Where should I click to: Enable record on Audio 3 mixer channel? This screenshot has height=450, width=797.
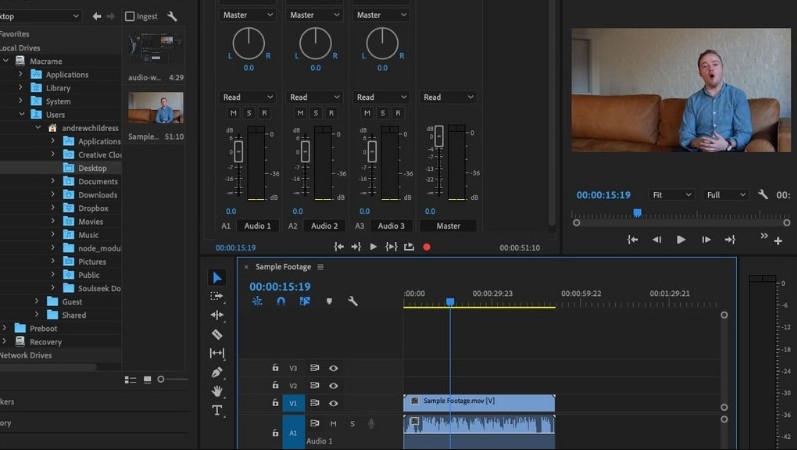pos(398,113)
